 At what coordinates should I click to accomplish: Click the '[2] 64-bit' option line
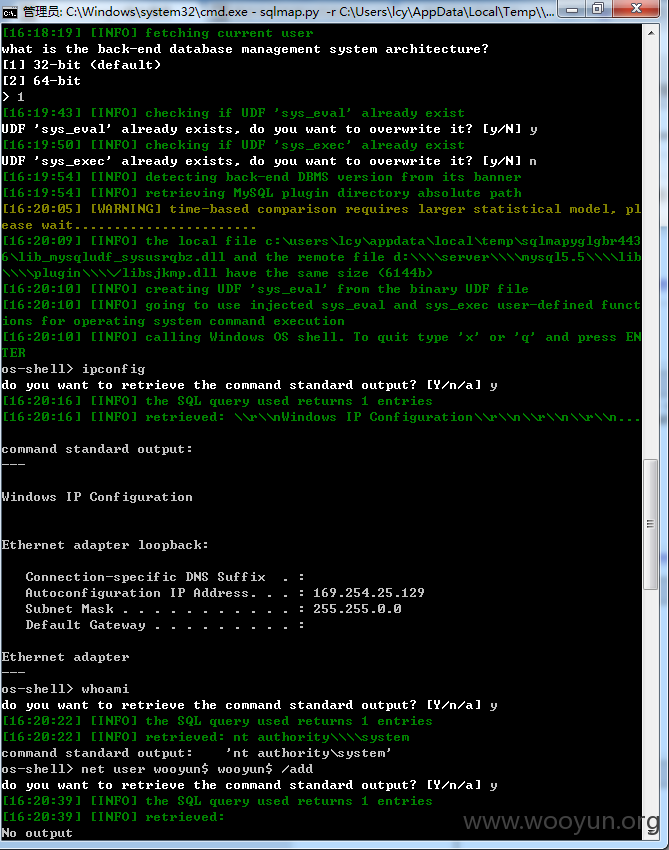(x=41, y=81)
